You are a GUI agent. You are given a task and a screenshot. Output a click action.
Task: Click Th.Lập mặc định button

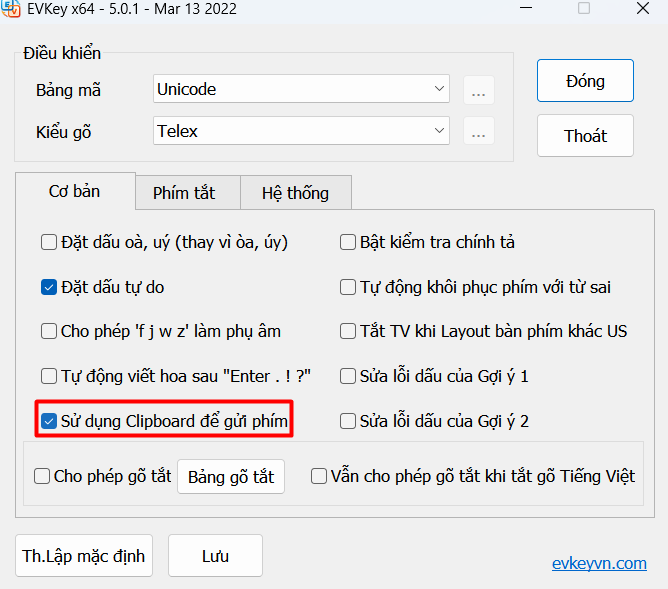[x=84, y=556]
